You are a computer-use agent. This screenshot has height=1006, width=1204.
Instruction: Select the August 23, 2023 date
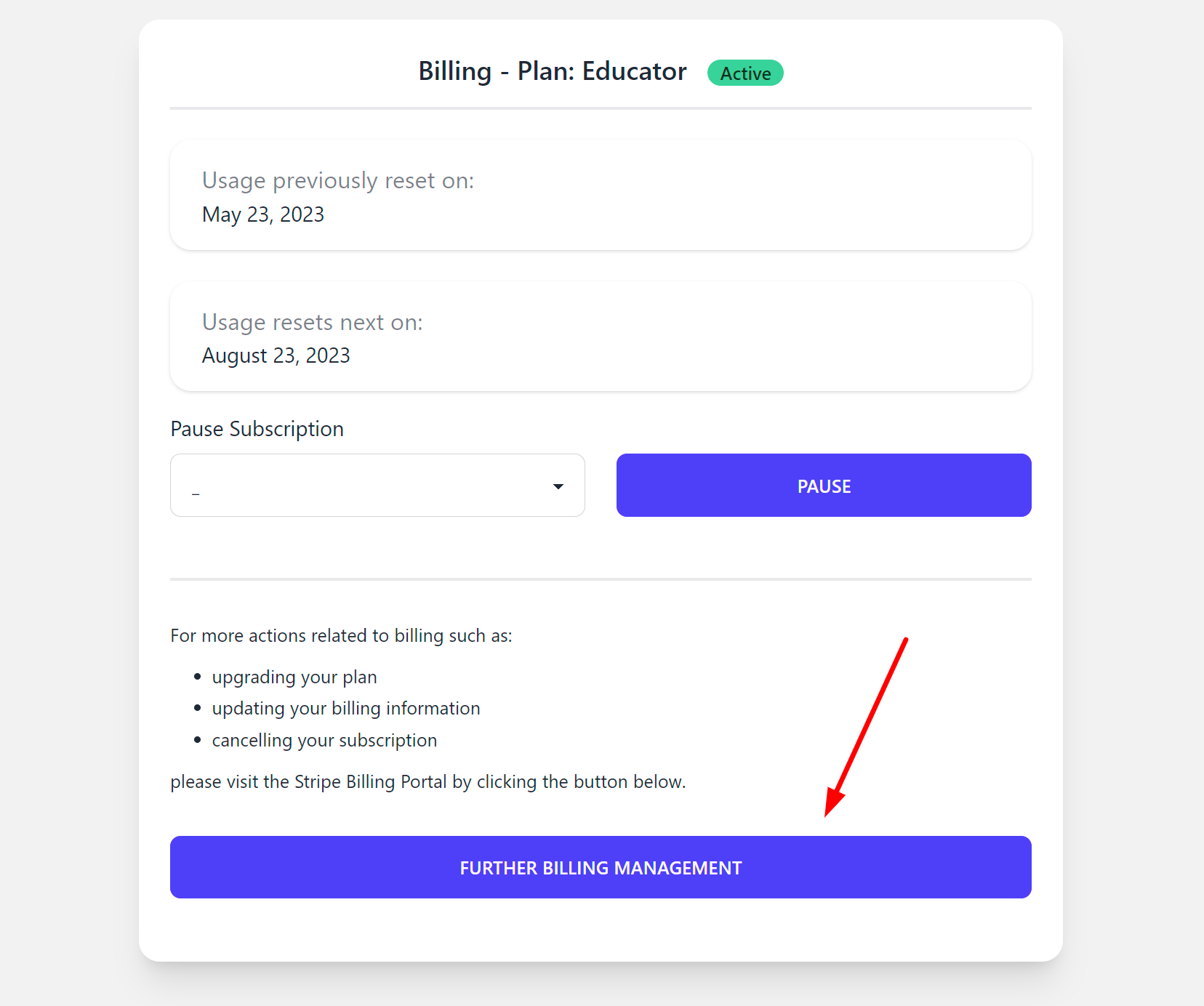coord(276,355)
